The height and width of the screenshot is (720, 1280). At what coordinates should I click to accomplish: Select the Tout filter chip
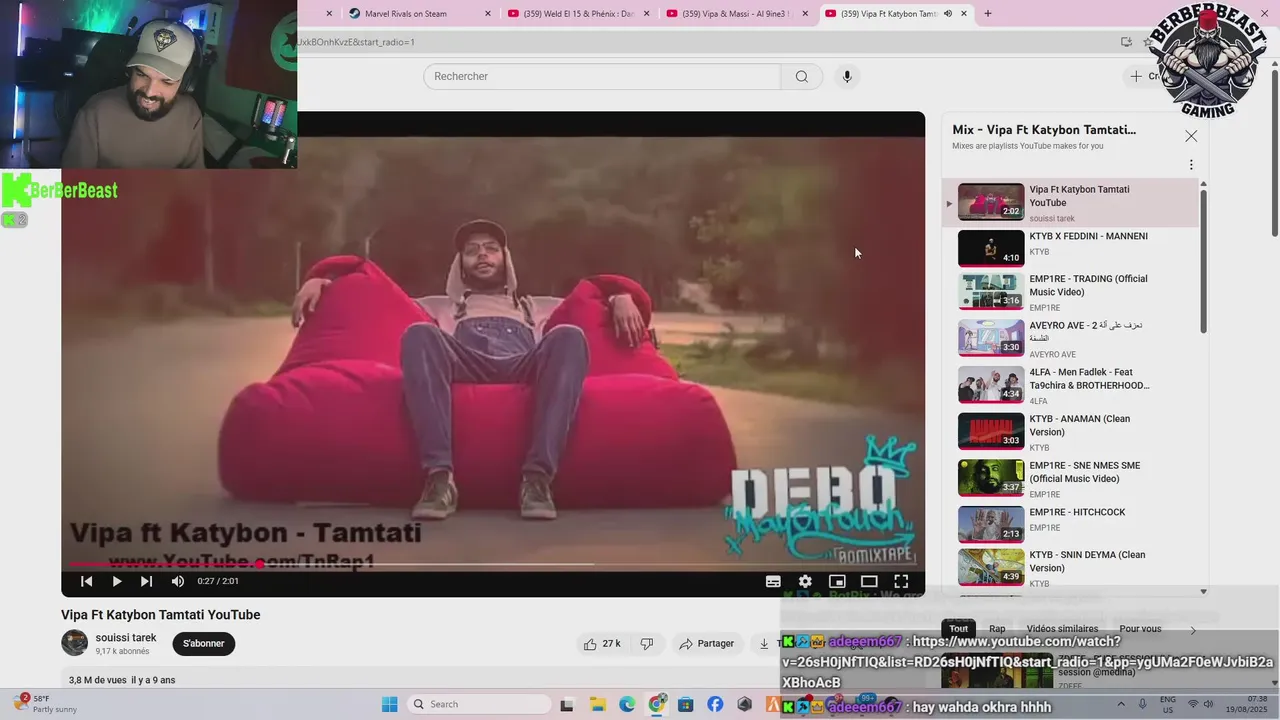click(959, 629)
